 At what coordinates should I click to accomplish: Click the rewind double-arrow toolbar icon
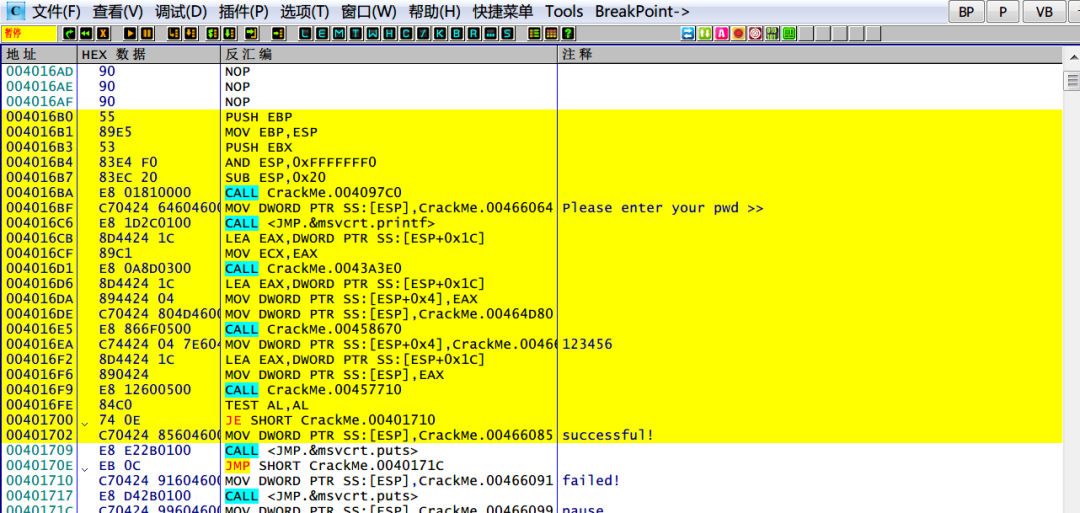click(x=86, y=33)
